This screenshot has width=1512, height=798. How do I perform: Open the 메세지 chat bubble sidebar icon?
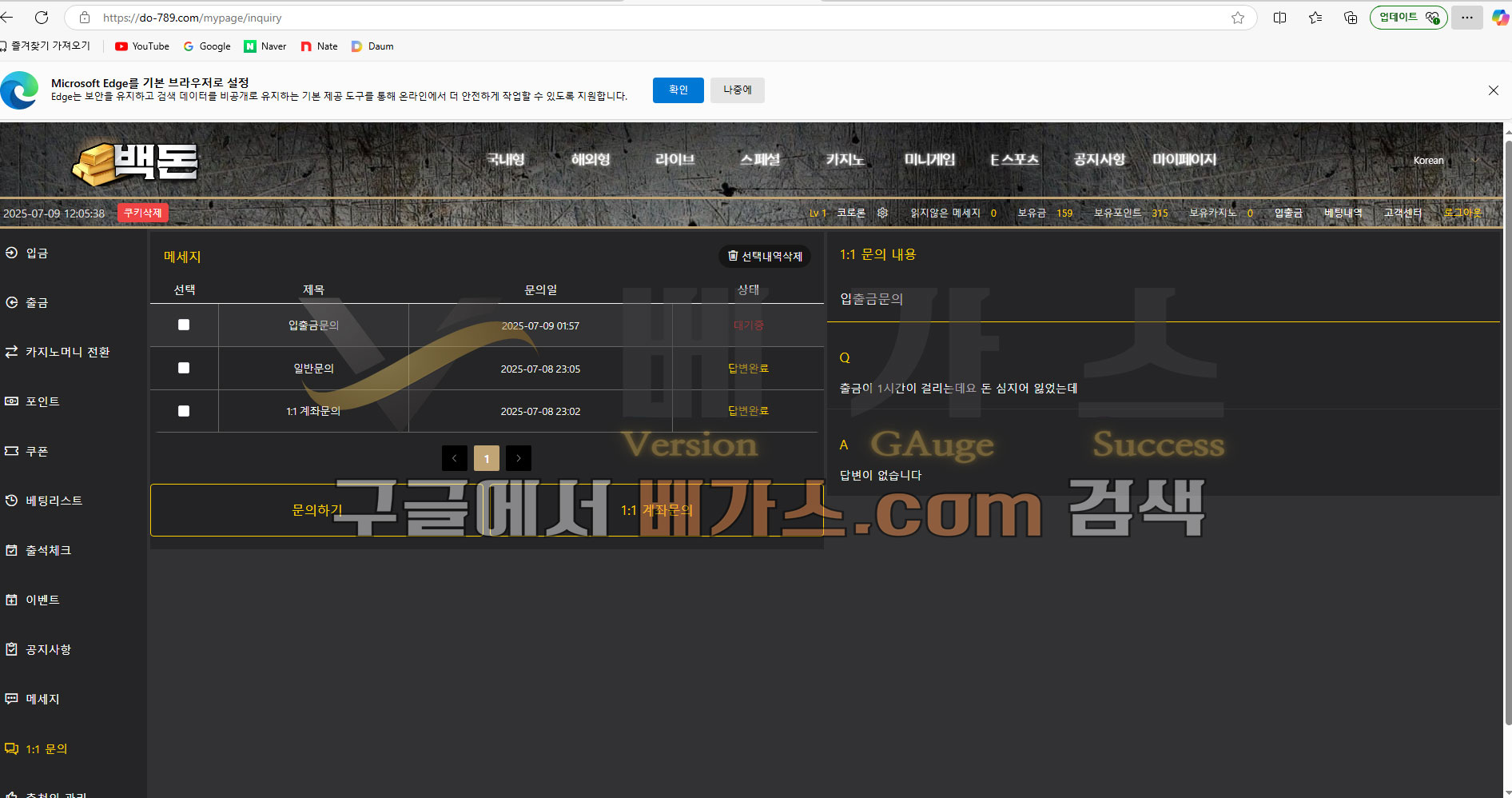click(x=11, y=699)
